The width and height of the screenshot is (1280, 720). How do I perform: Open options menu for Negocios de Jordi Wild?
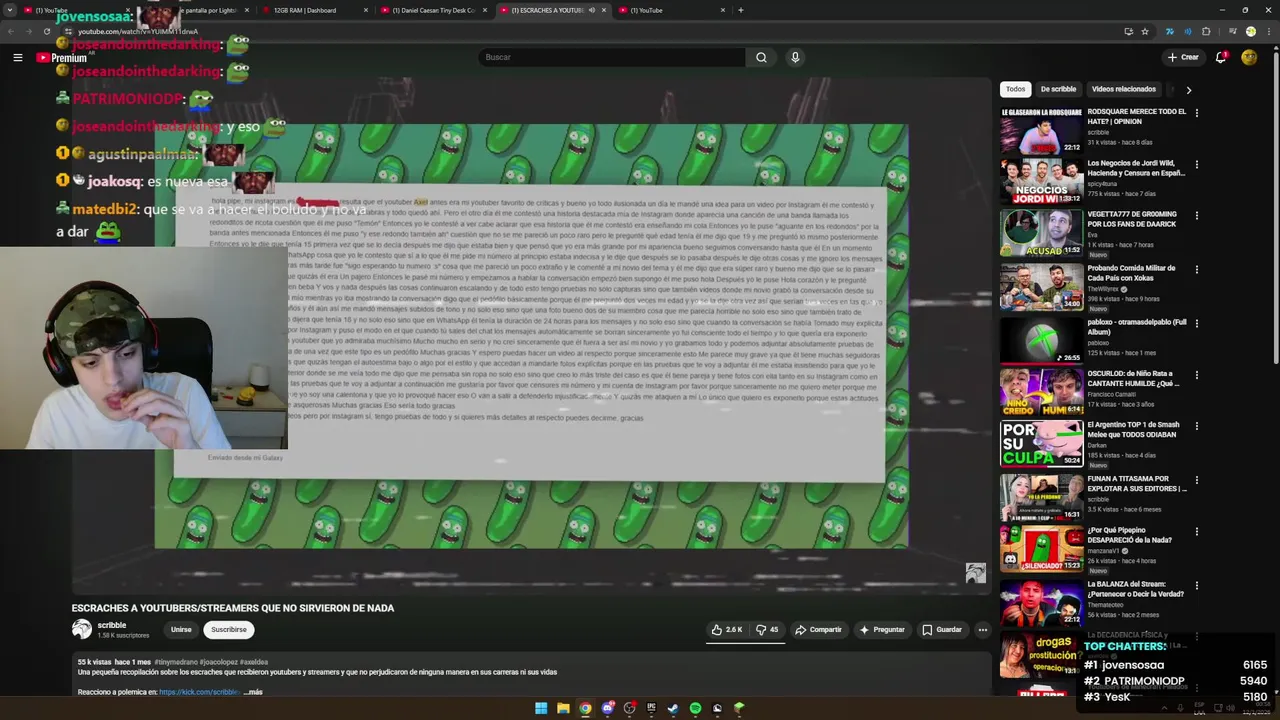(x=1196, y=164)
